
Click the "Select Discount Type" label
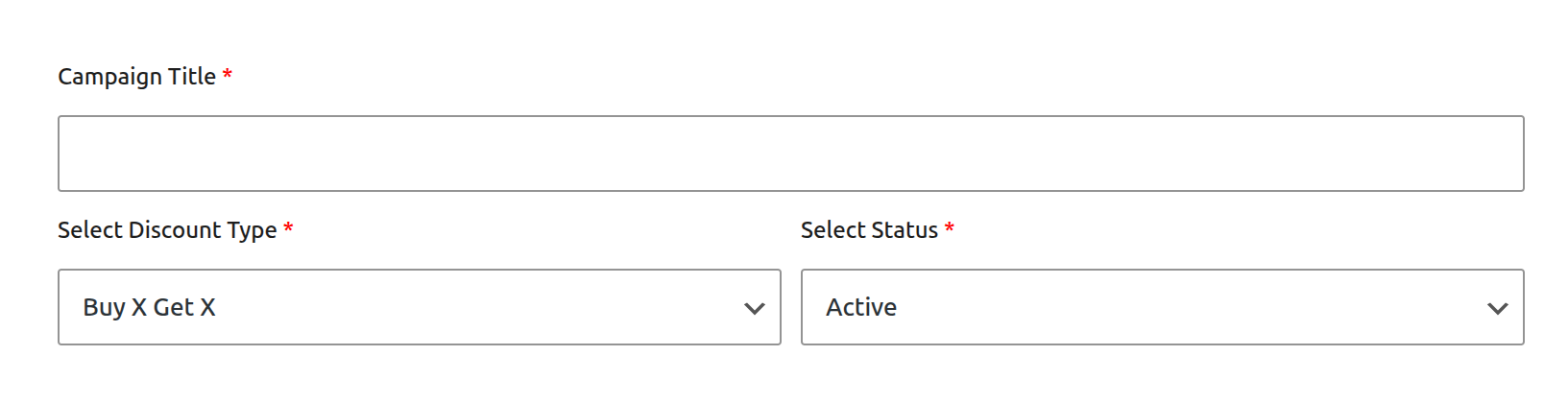(167, 230)
